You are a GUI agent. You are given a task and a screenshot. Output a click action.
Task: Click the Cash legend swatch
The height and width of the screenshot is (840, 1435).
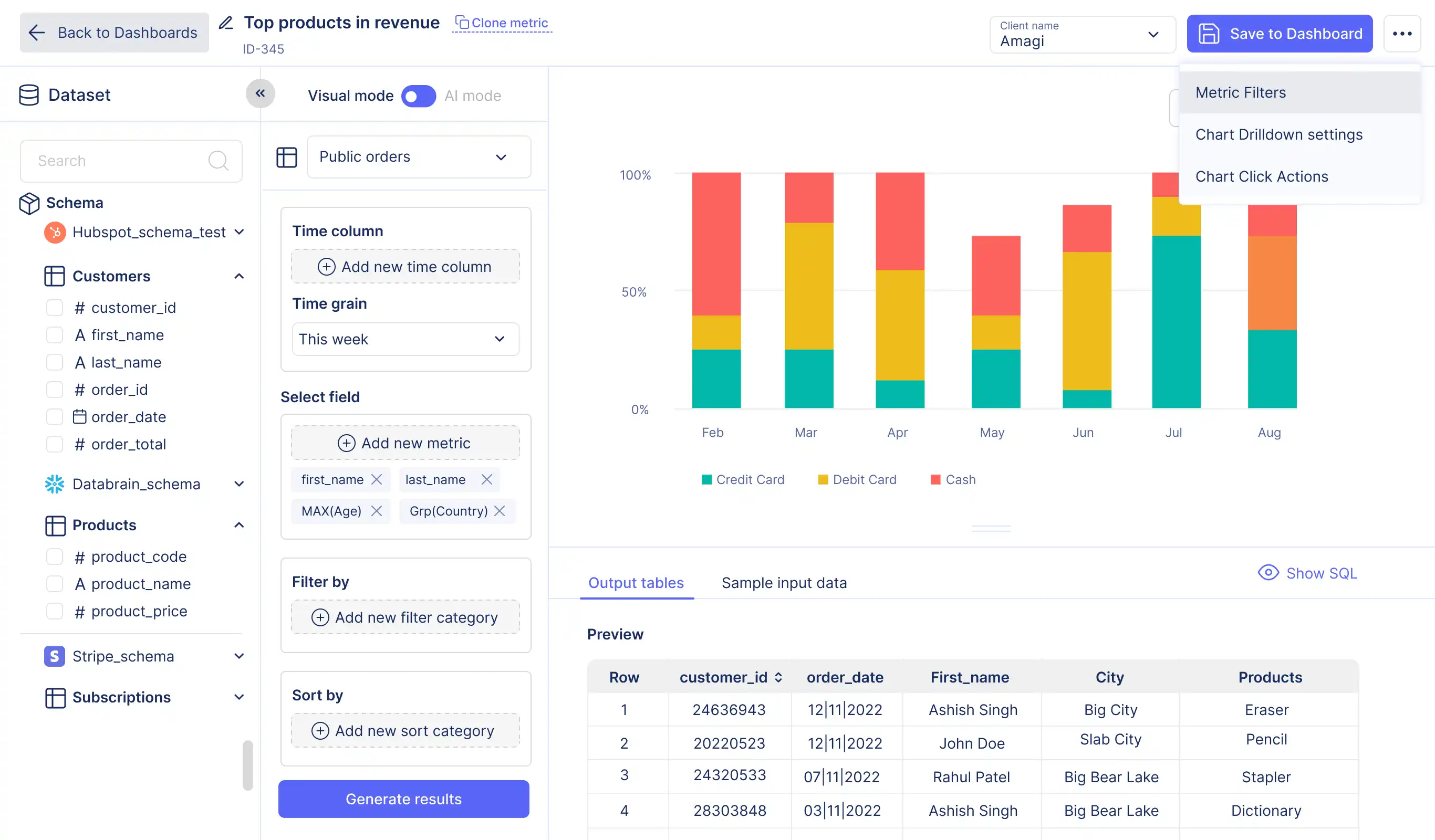point(935,480)
